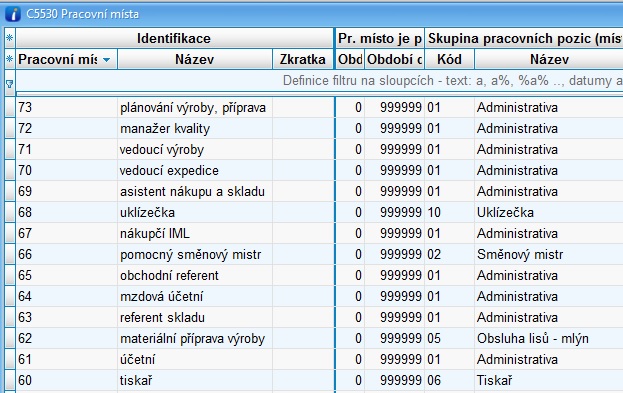Click group name 'Tiskař' in row 60

tap(549, 380)
